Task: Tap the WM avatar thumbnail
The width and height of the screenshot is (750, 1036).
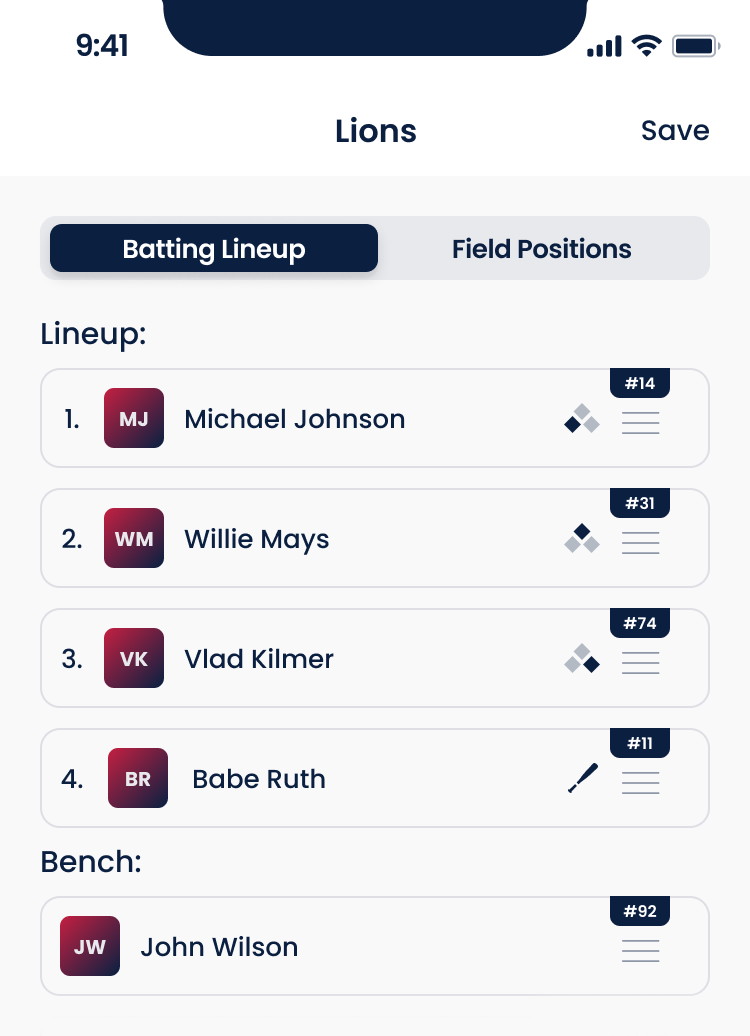Action: [134, 538]
